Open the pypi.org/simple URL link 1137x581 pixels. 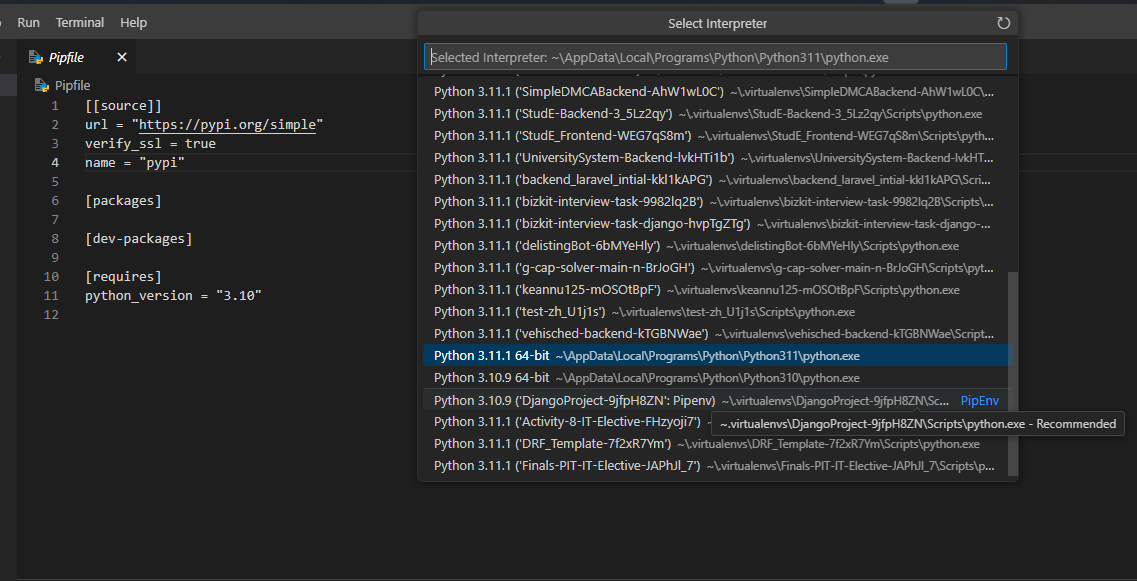(x=230, y=125)
